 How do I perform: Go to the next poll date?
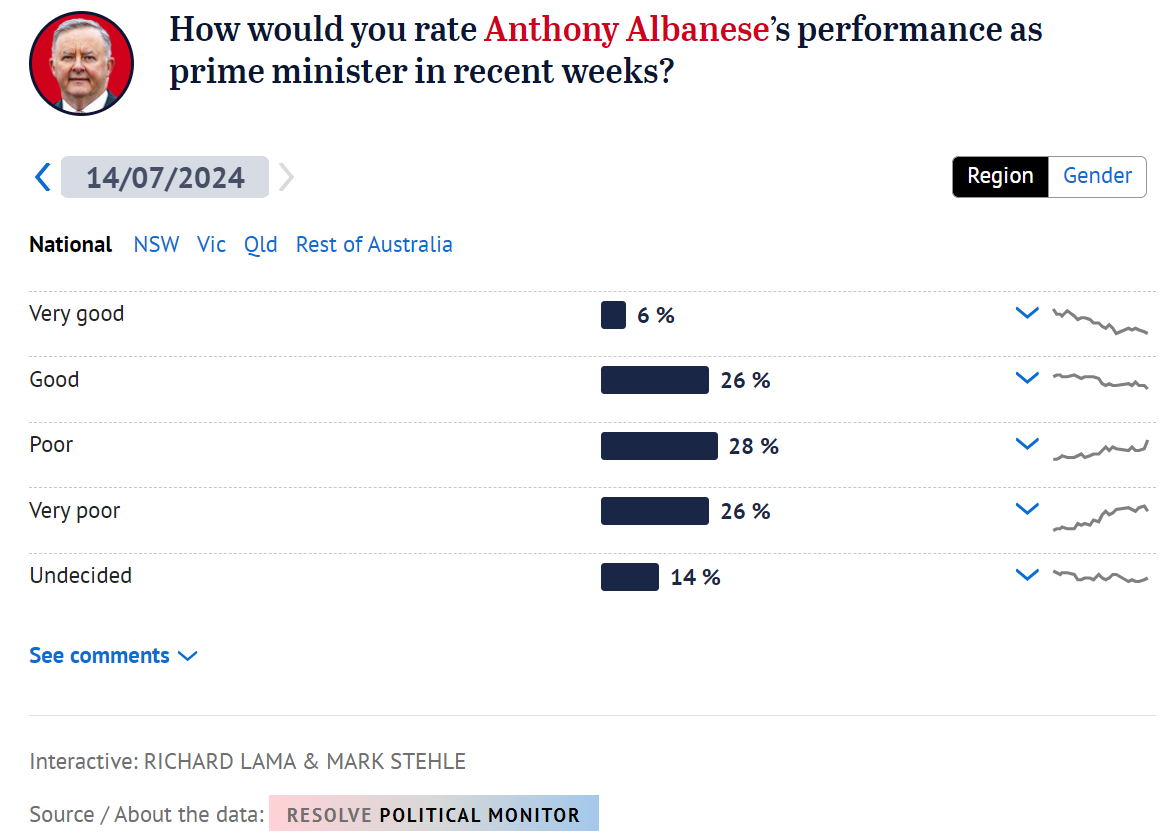287,177
